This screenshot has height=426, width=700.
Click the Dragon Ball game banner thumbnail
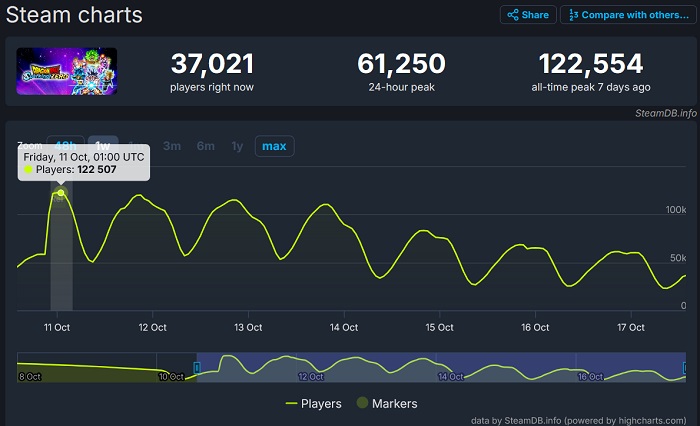(67, 71)
